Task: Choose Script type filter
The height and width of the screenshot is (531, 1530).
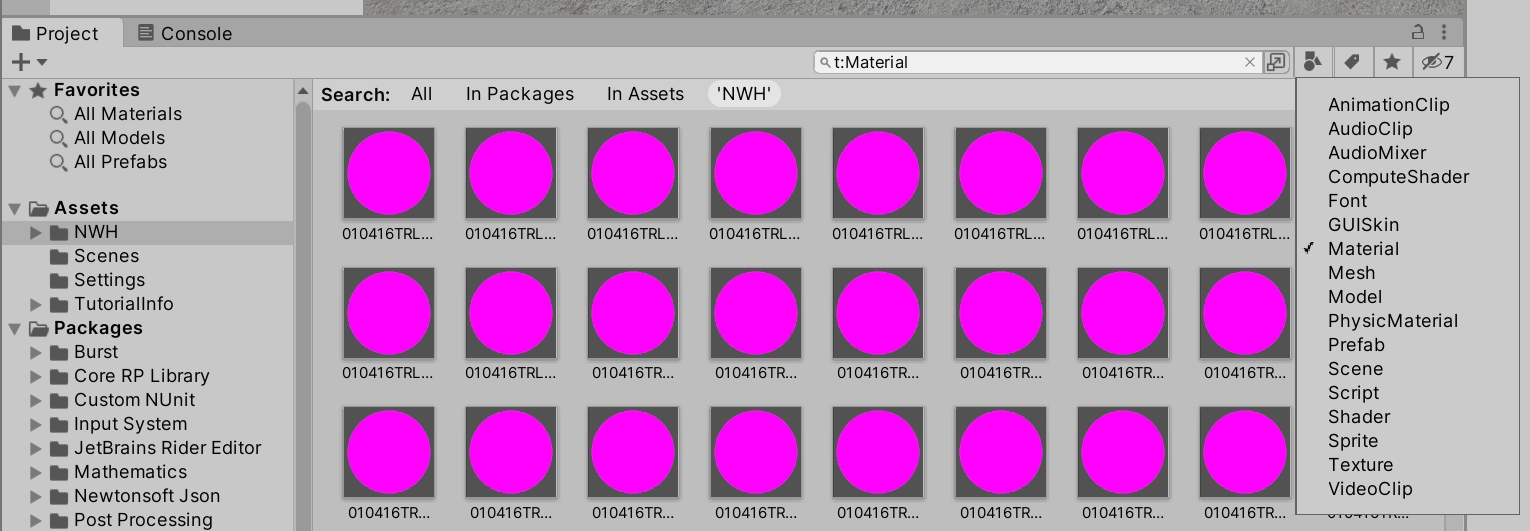Action: pyautogui.click(x=1353, y=393)
